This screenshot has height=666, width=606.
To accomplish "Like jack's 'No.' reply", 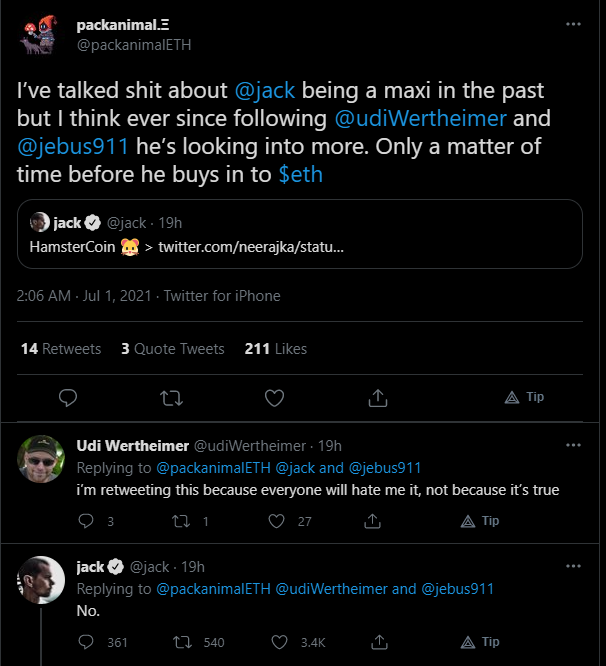I will 279,642.
